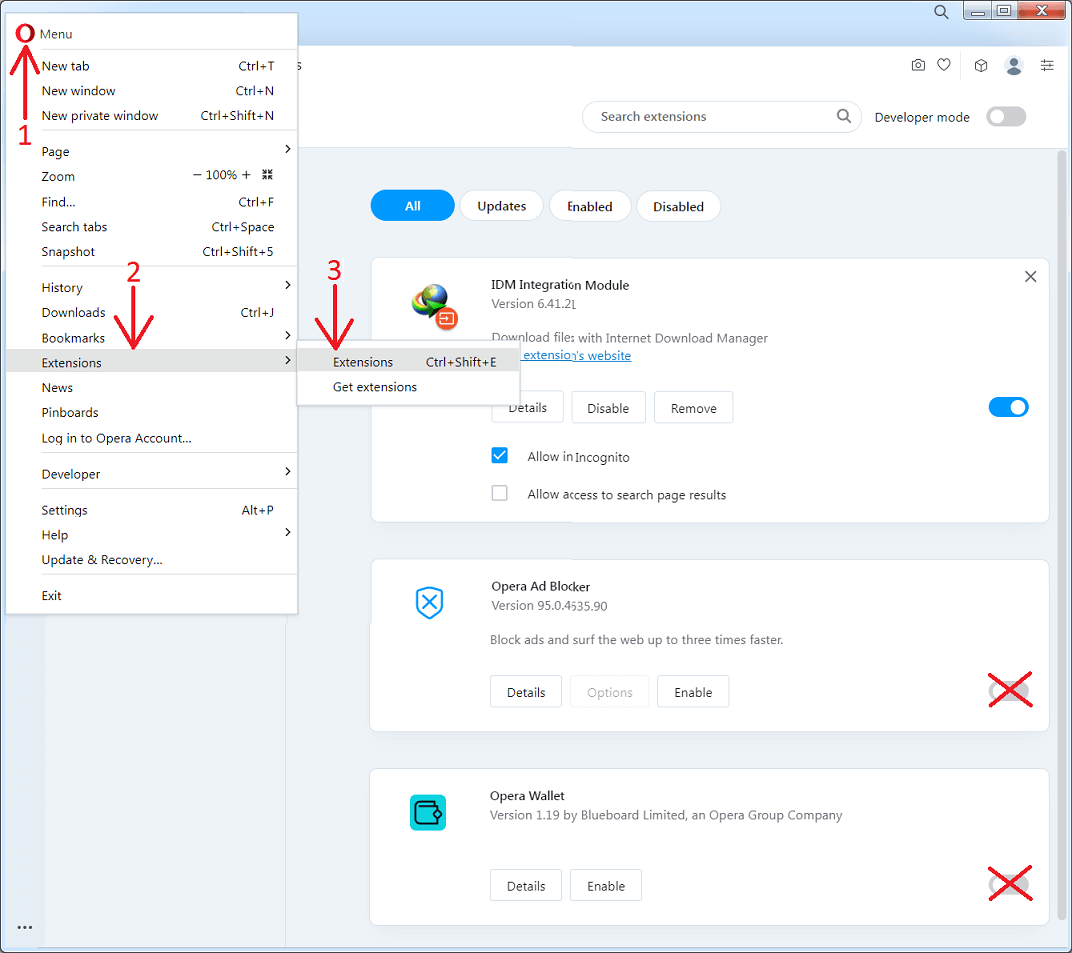Open sidebar setup sliders icon
The width and height of the screenshot is (1072, 953).
click(1047, 65)
